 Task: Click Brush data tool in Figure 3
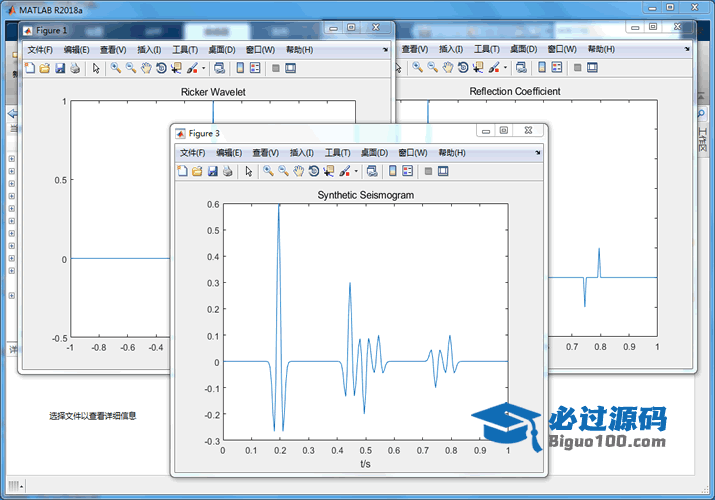tap(345, 171)
